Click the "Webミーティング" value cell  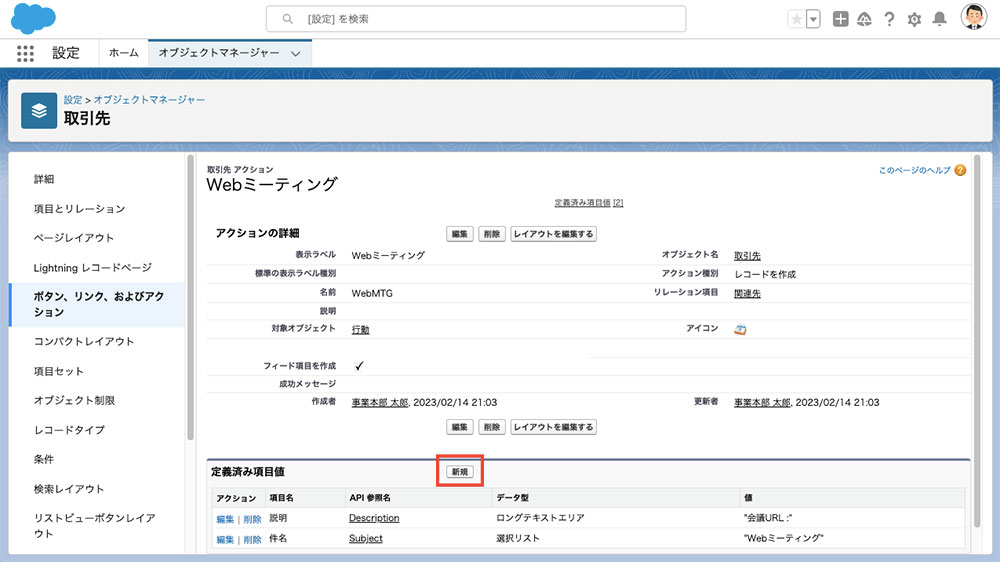click(783, 538)
